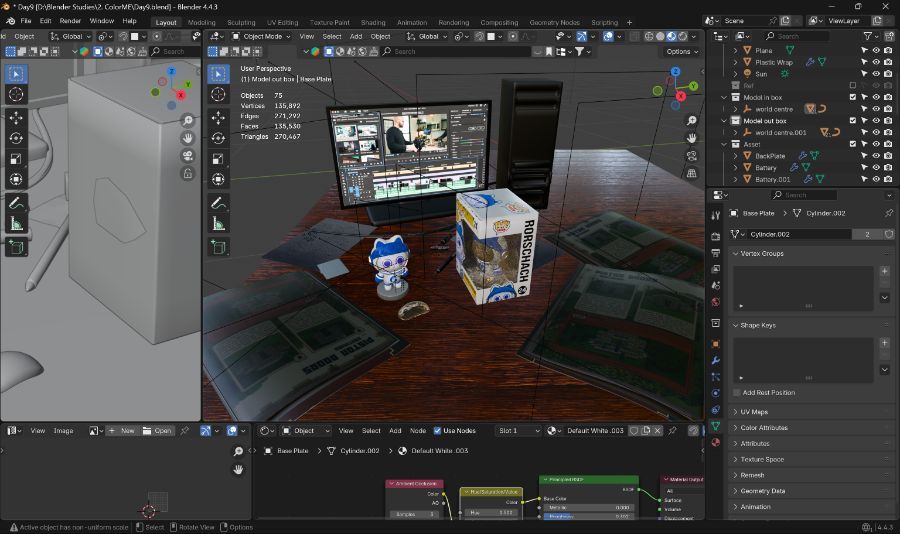Select the Annotate tool in main viewport
This screenshot has height=534, width=900.
click(x=218, y=203)
